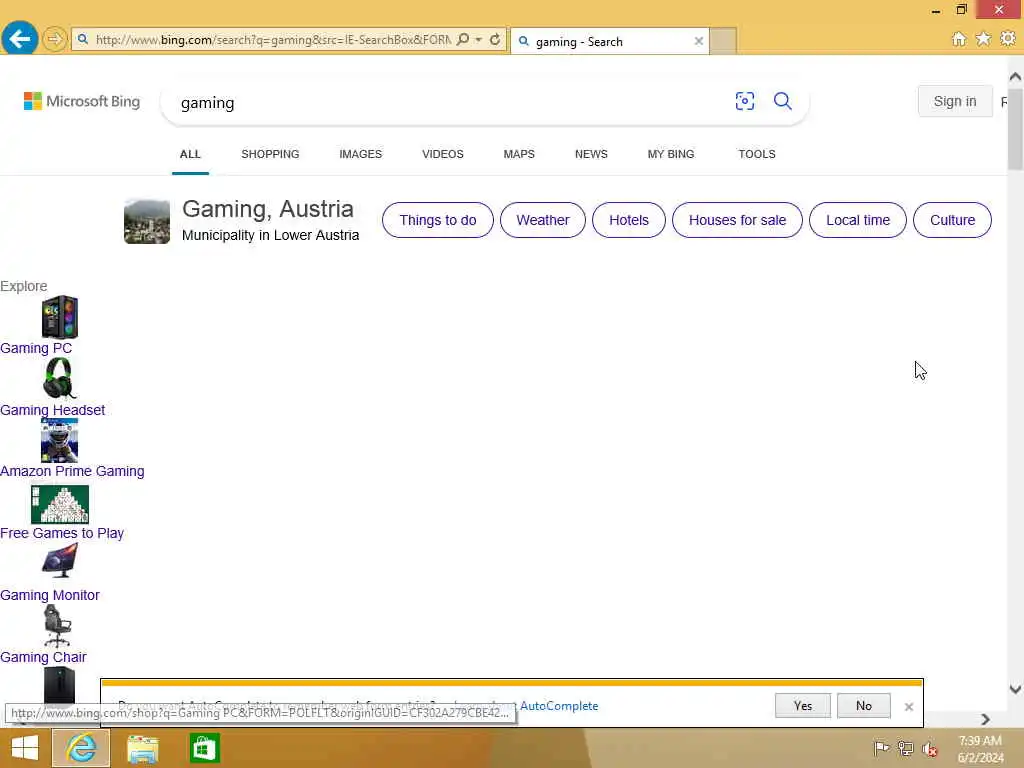Click the vertical scrollbar down arrow
The height and width of the screenshot is (768, 1024).
[1015, 689]
